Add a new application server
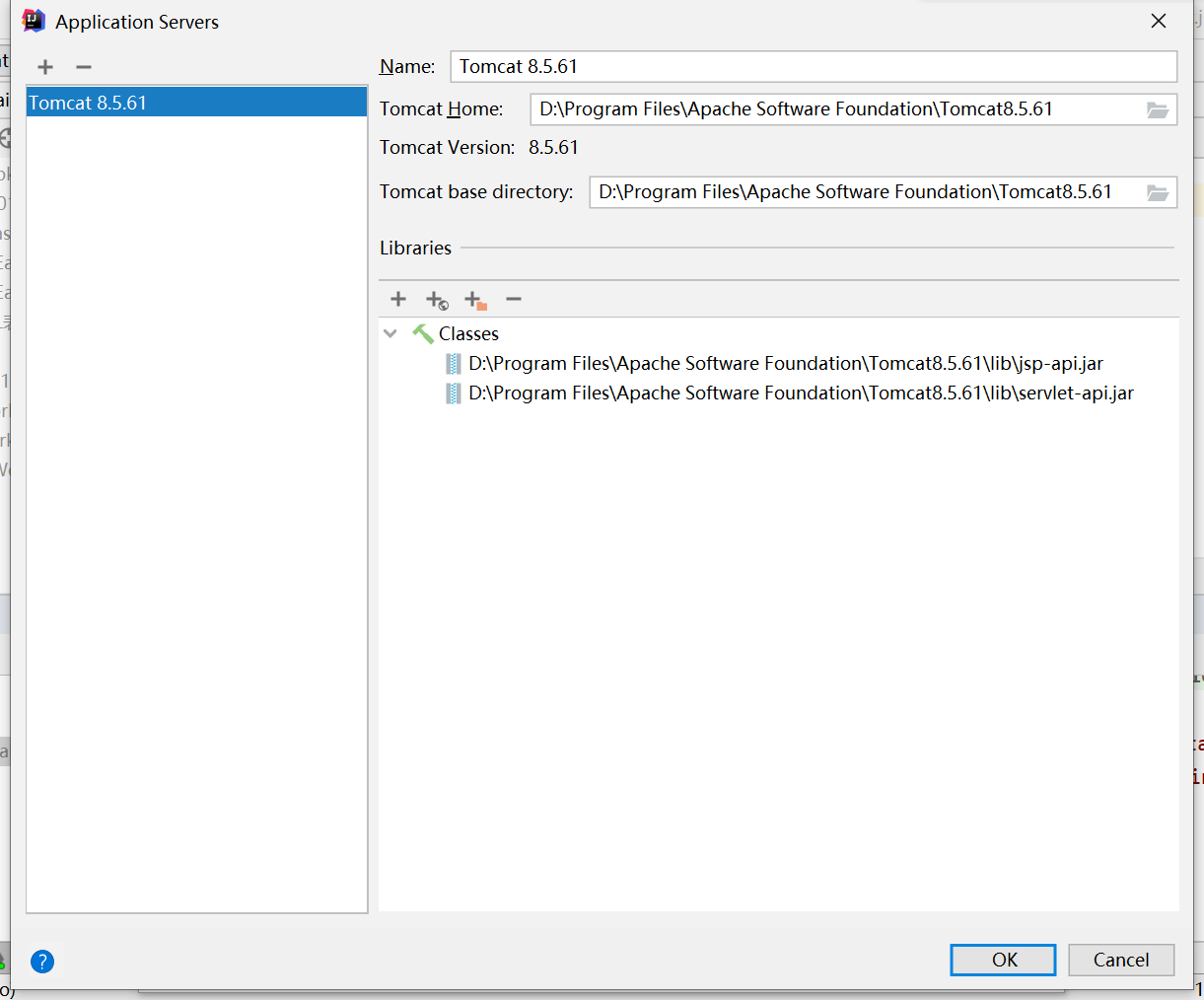This screenshot has height=1000, width=1204. coord(45,67)
